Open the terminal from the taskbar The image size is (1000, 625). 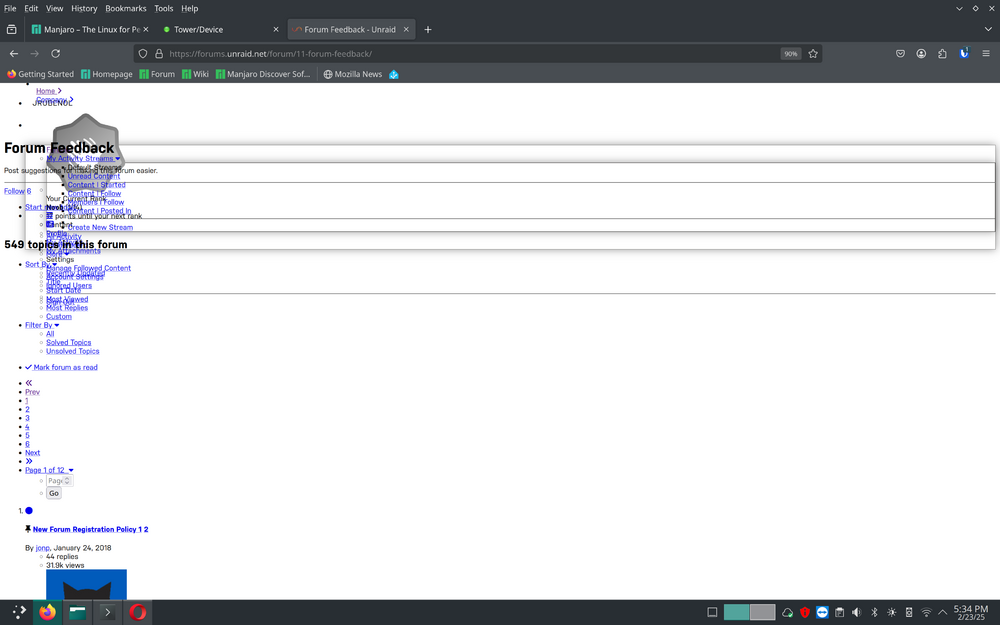click(107, 612)
